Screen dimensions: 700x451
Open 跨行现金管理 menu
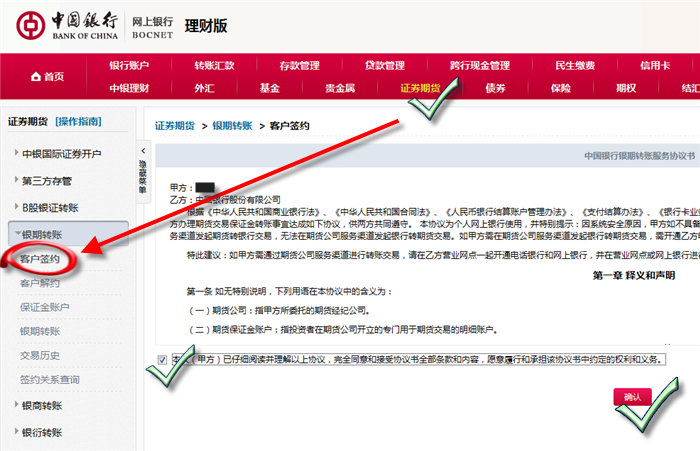480,66
